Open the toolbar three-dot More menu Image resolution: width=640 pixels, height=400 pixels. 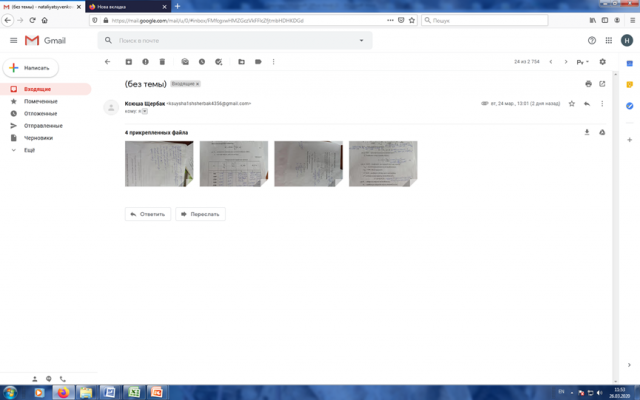[x=273, y=62]
